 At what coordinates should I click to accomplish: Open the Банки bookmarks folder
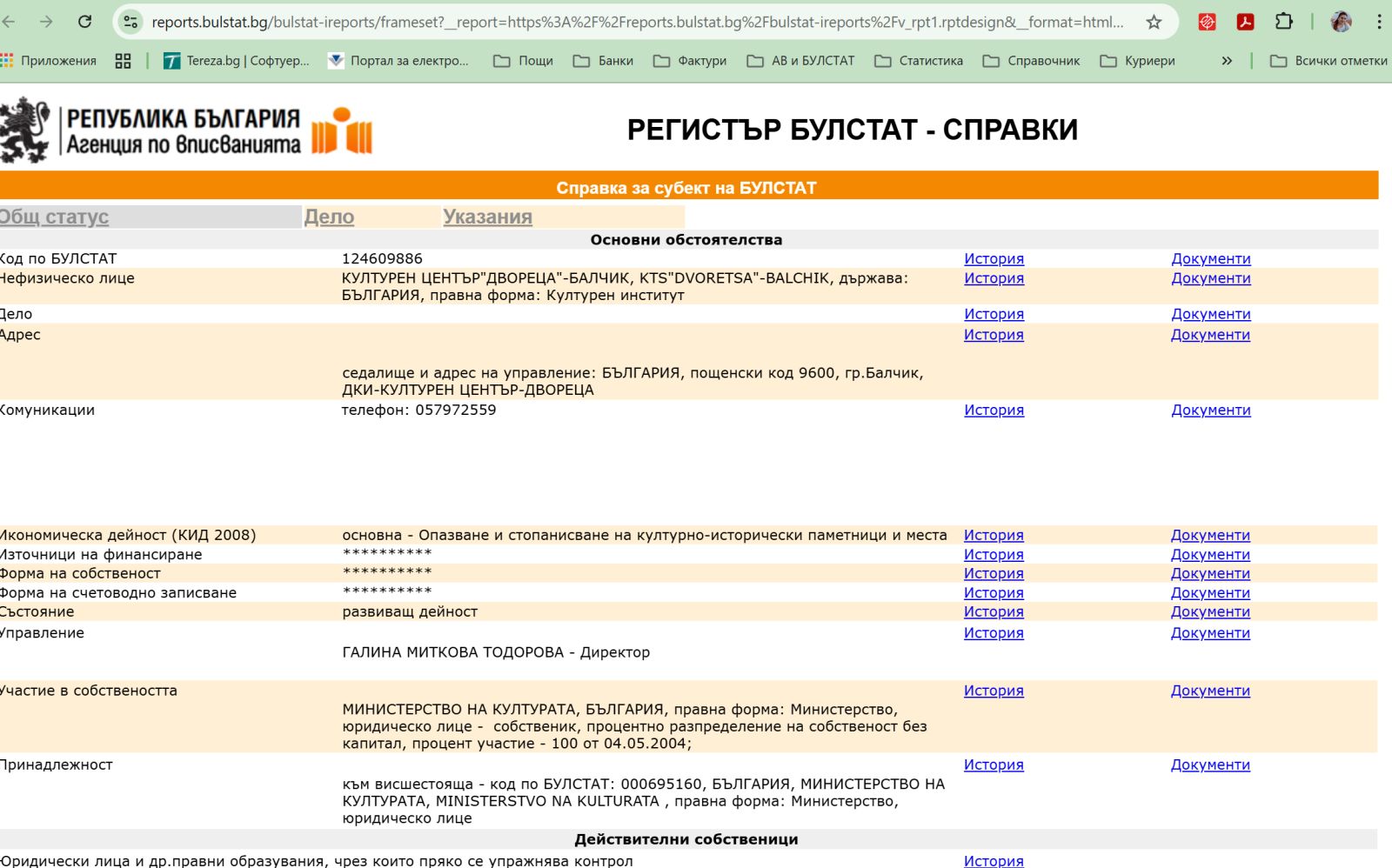click(x=603, y=61)
